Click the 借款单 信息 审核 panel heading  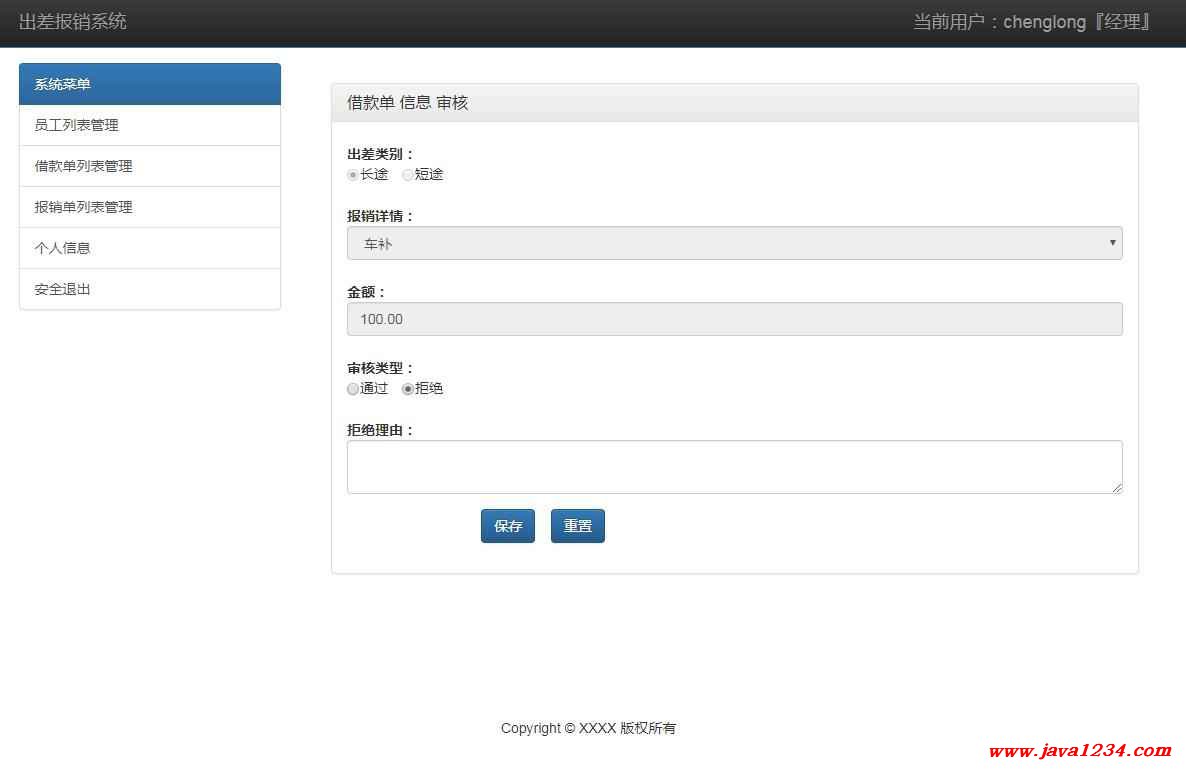(408, 103)
